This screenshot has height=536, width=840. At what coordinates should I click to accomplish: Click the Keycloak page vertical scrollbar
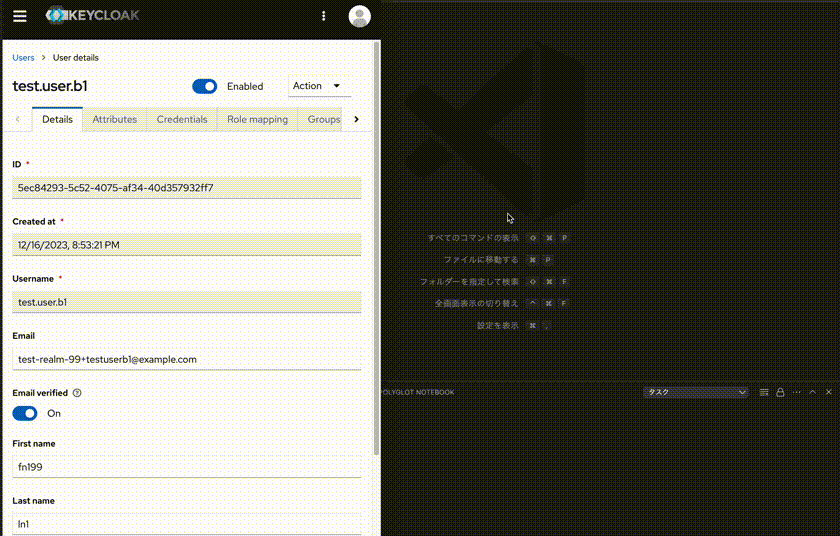tap(376, 248)
